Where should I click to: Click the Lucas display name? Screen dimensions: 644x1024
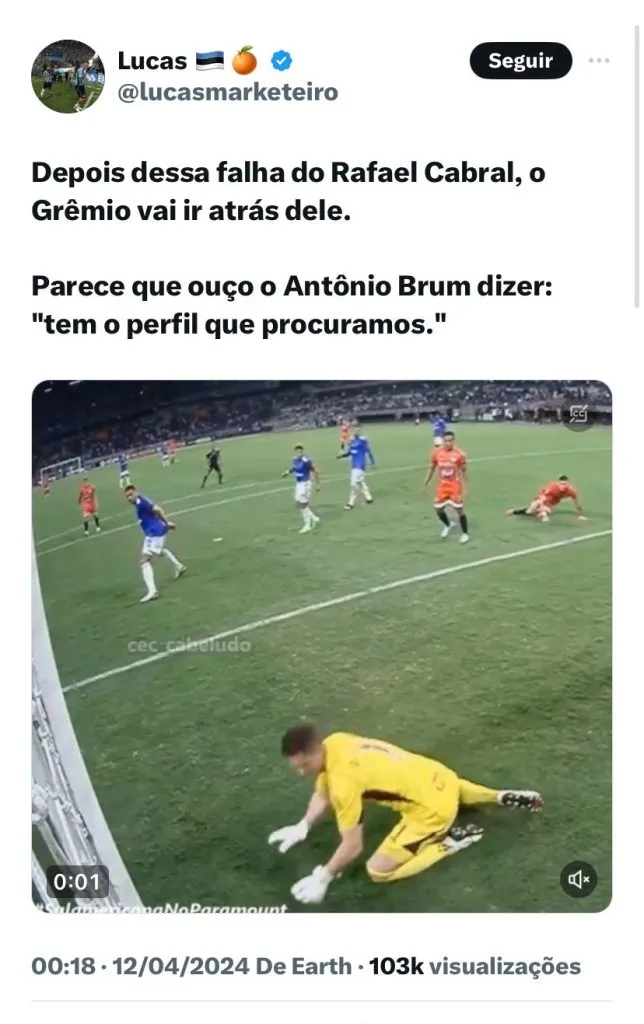click(x=152, y=61)
